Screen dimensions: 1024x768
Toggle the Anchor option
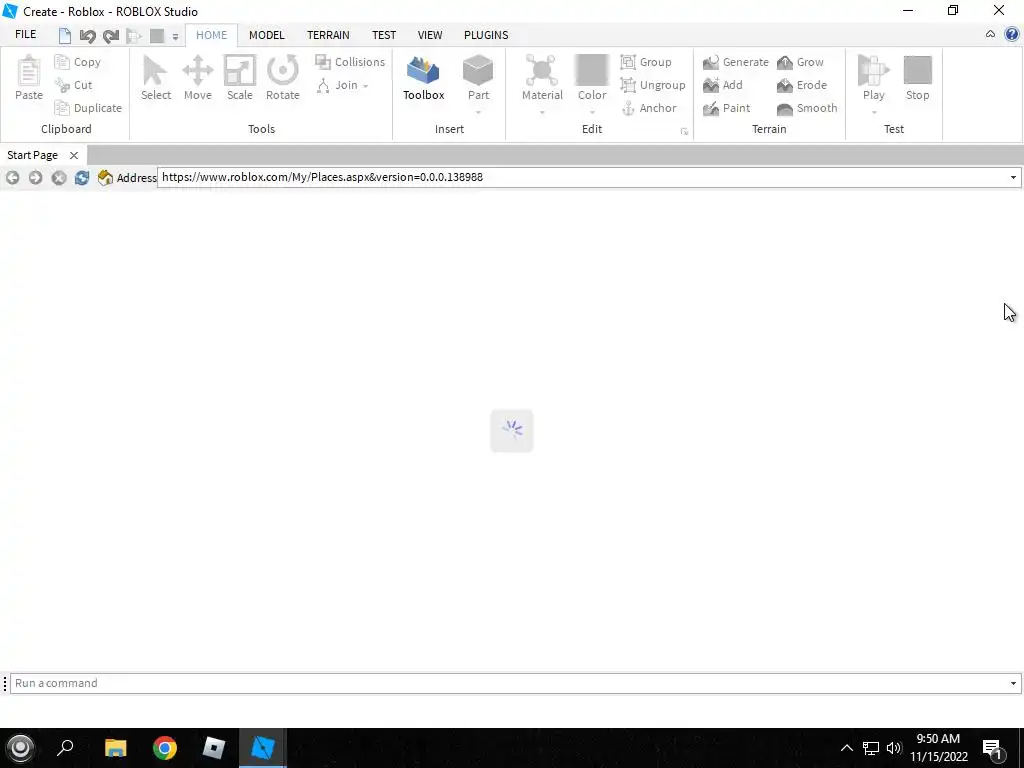click(648, 108)
